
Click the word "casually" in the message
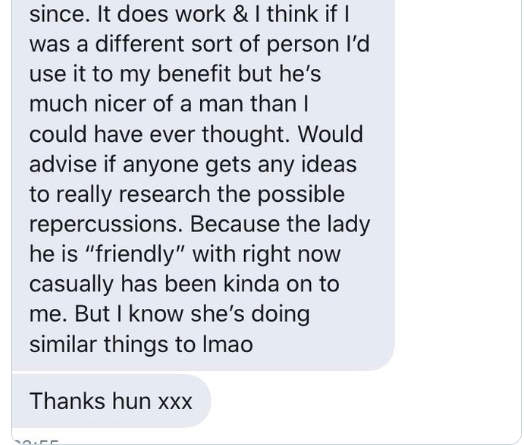click(71, 285)
